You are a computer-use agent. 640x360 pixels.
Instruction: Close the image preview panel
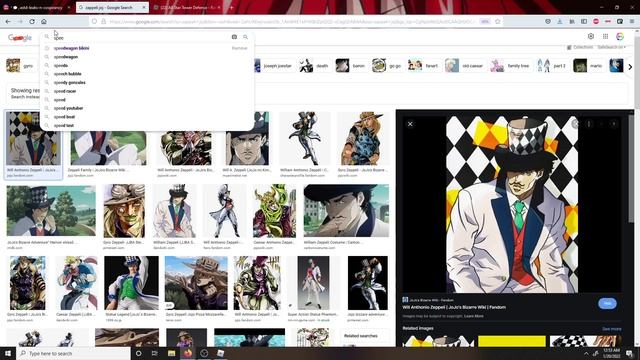[x=410, y=124]
